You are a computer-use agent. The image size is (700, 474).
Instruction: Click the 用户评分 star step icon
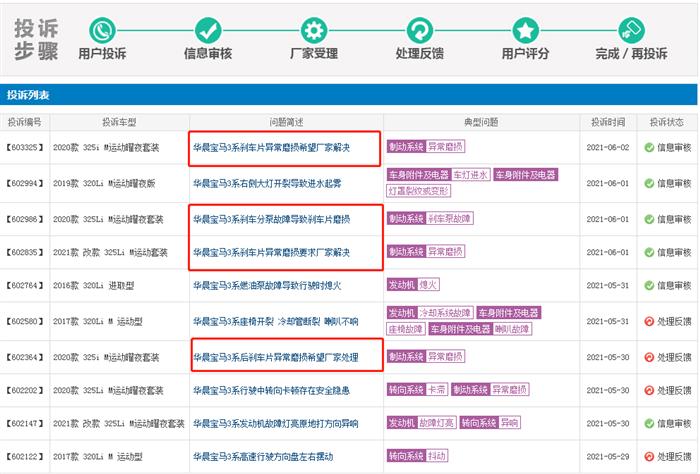(525, 30)
